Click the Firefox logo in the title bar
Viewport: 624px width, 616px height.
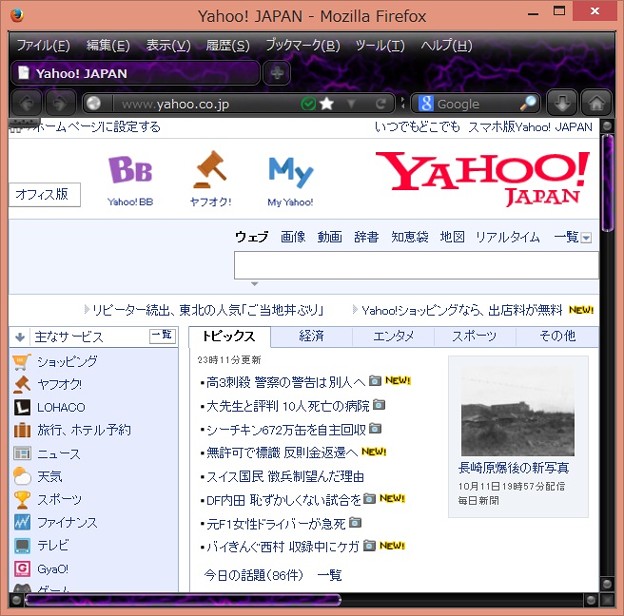[x=17, y=16]
